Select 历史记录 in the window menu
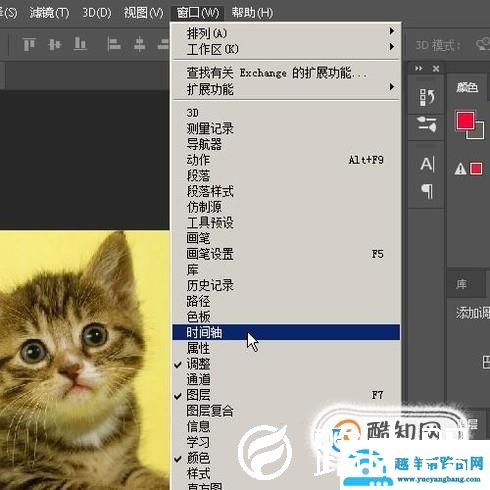The height and width of the screenshot is (490, 490). pos(286,285)
